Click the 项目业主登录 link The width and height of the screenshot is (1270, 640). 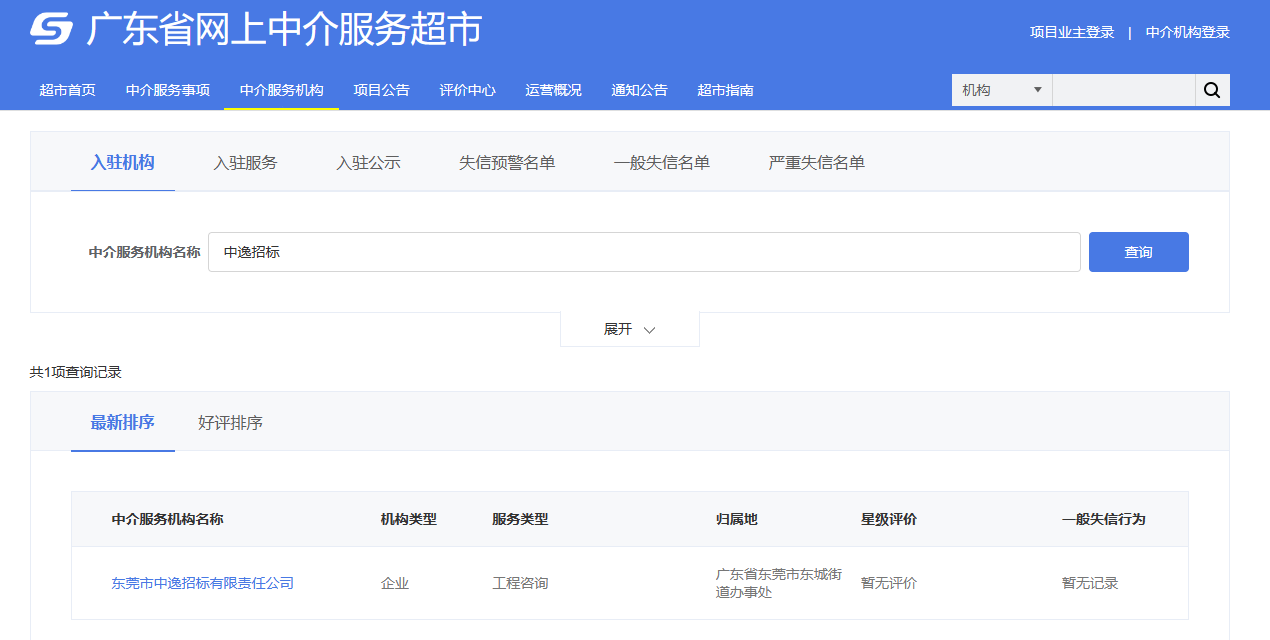coord(1072,32)
